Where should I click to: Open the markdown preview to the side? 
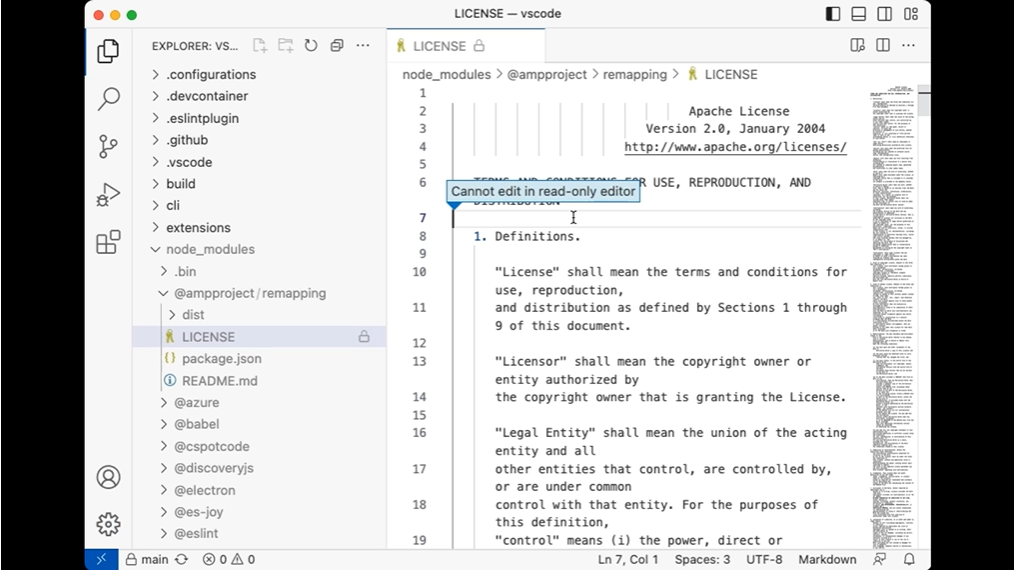pyautogui.click(x=858, y=45)
